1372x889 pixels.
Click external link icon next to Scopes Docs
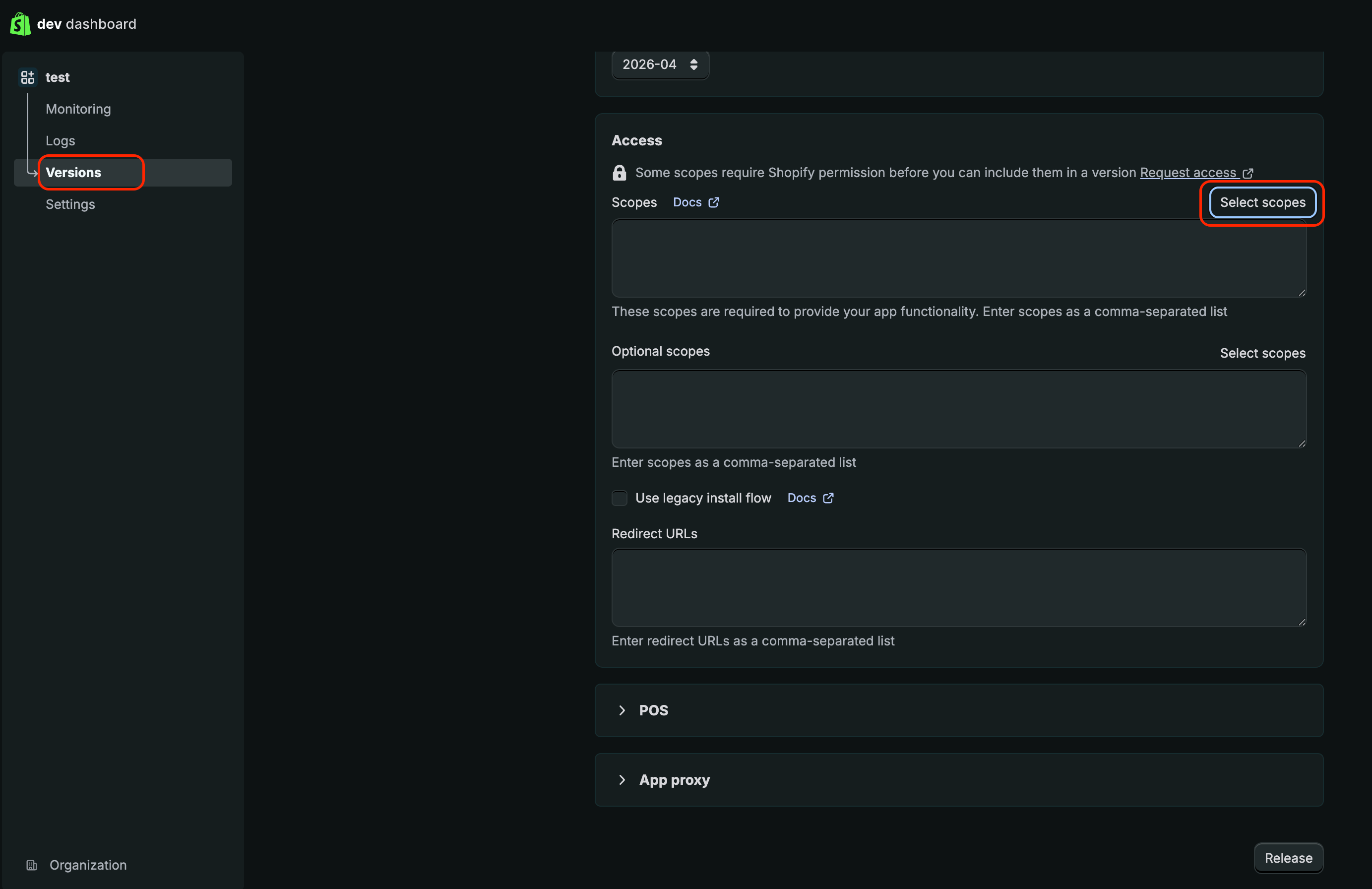coord(714,202)
